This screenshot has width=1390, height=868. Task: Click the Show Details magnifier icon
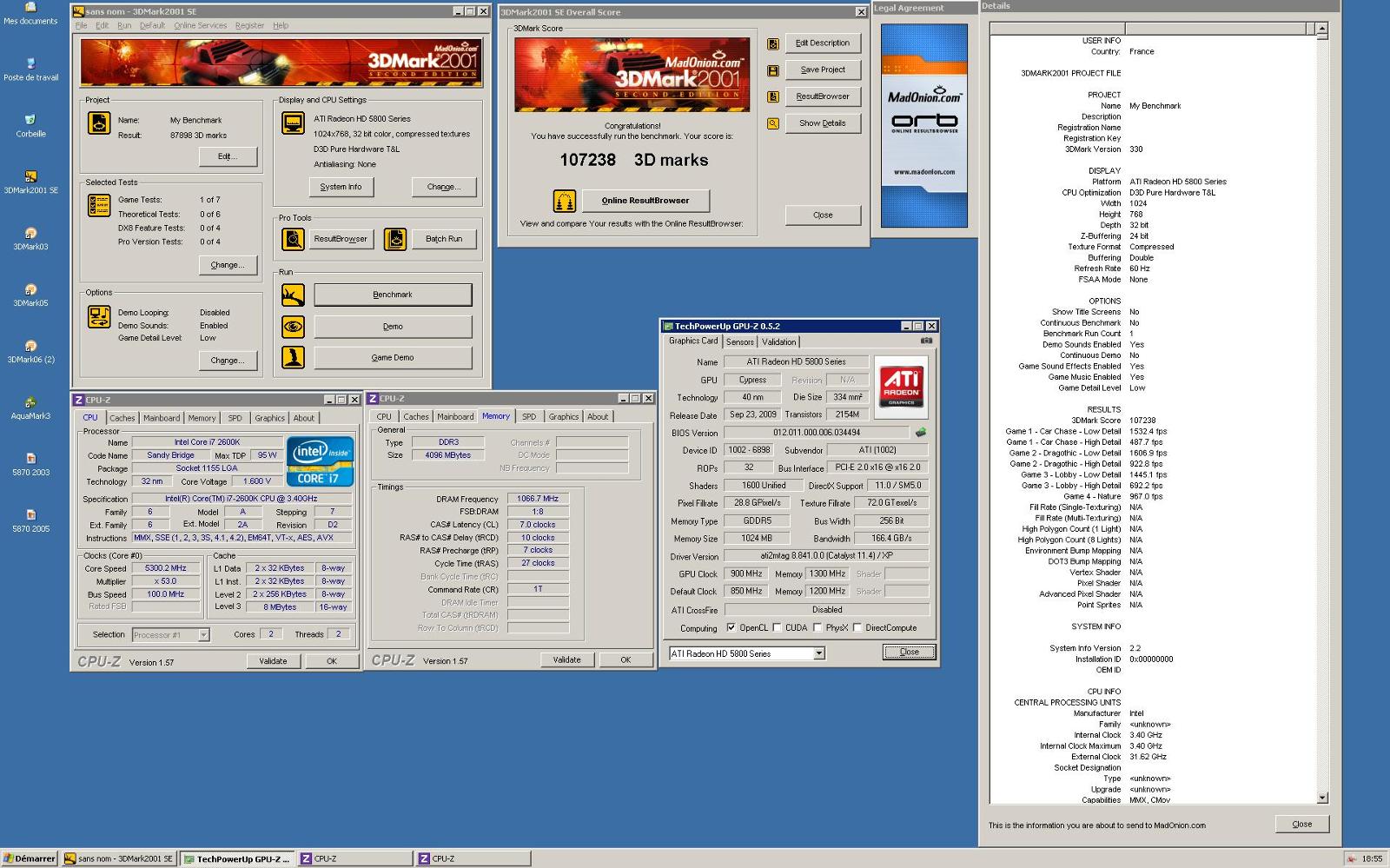(x=772, y=123)
